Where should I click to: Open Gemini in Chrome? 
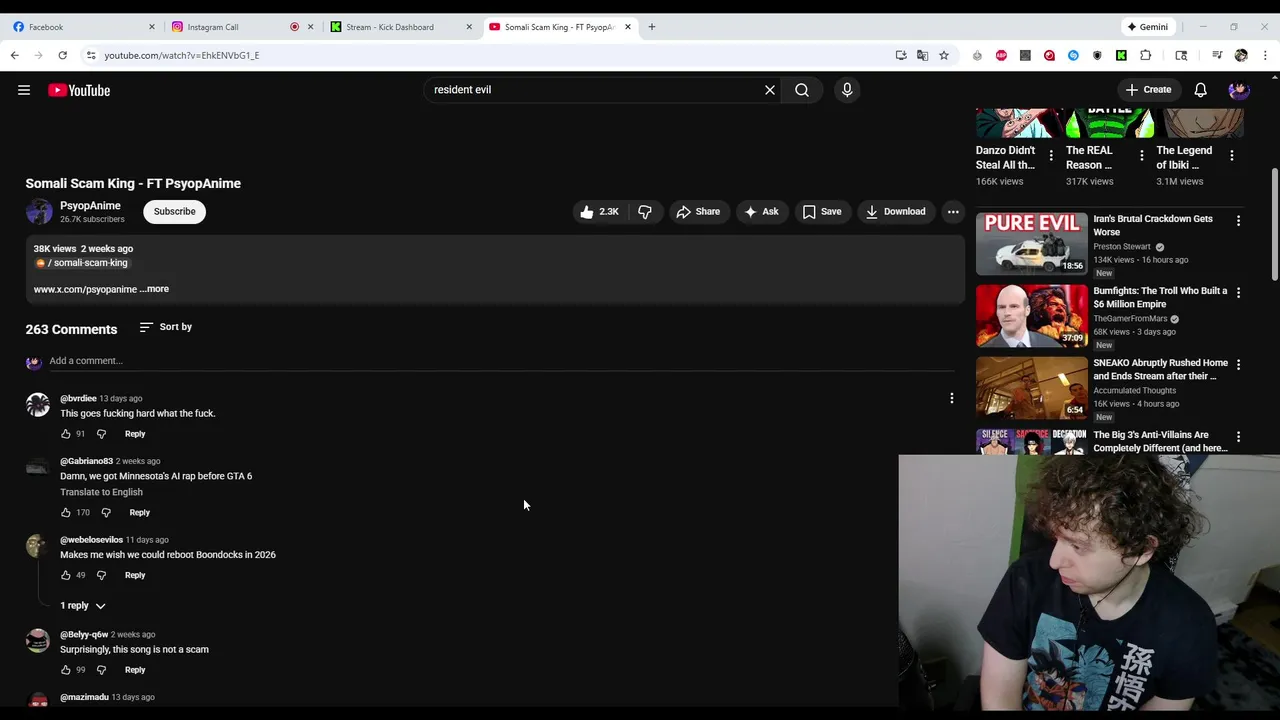(1148, 27)
